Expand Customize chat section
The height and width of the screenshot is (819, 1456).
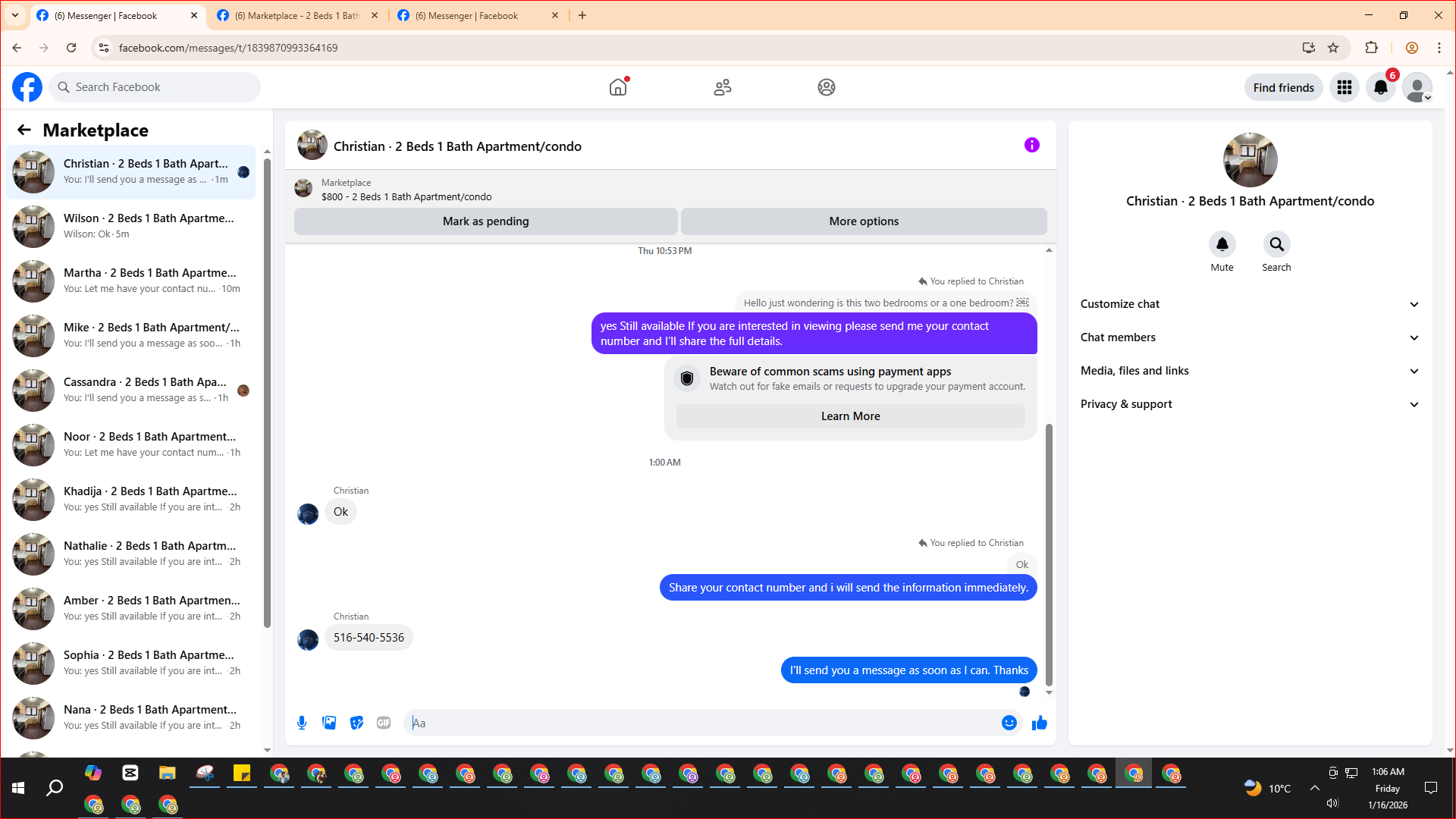coord(1249,304)
